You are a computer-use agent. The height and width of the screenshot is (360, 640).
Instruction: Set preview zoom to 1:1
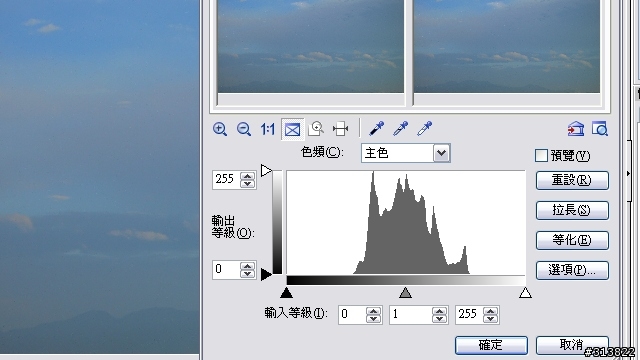click(268, 129)
